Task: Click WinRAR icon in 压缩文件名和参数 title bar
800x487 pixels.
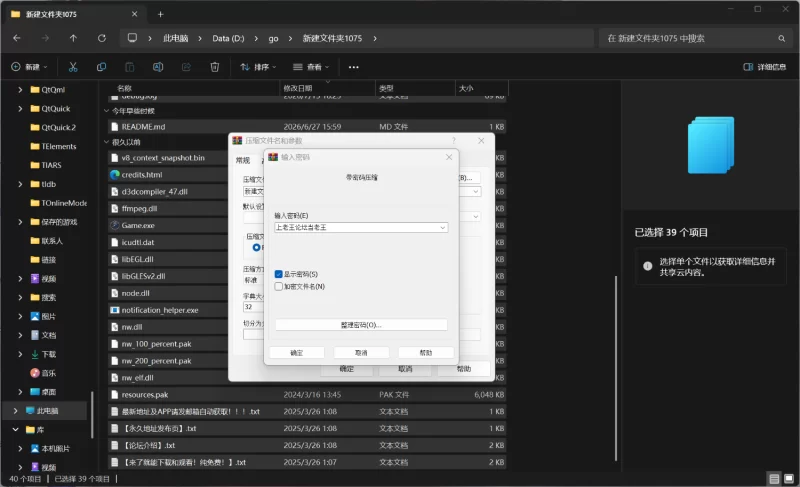Action: pos(237,140)
